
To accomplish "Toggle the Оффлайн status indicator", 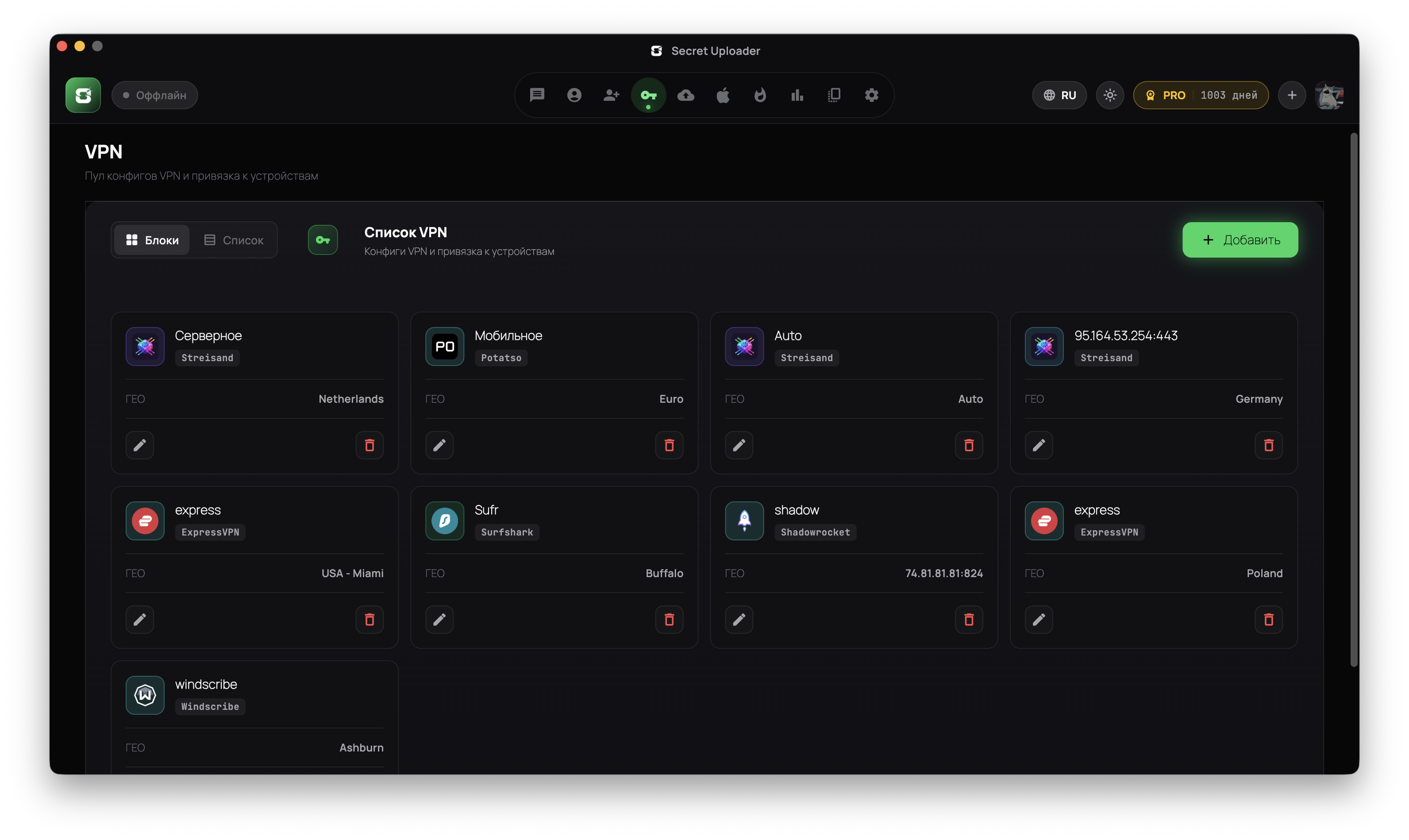I will tap(154, 95).
